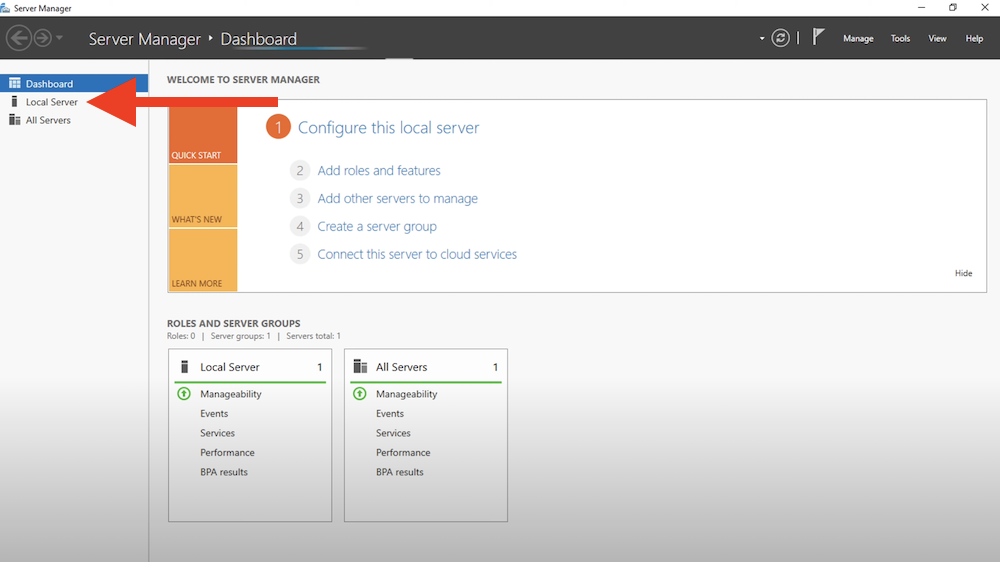Viewport: 1000px width, 562px height.
Task: Click Server Manager in the breadcrumb
Action: [145, 39]
